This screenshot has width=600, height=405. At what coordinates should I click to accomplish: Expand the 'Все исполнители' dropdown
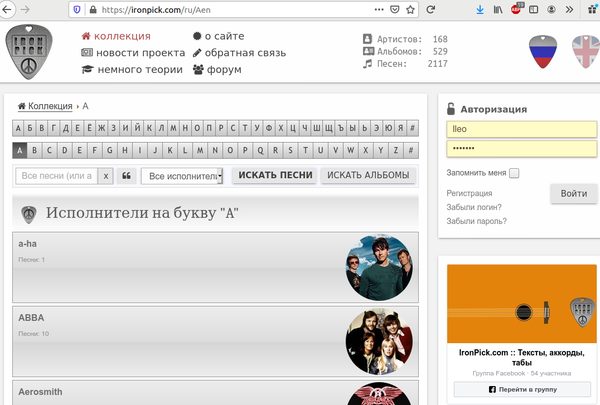182,176
